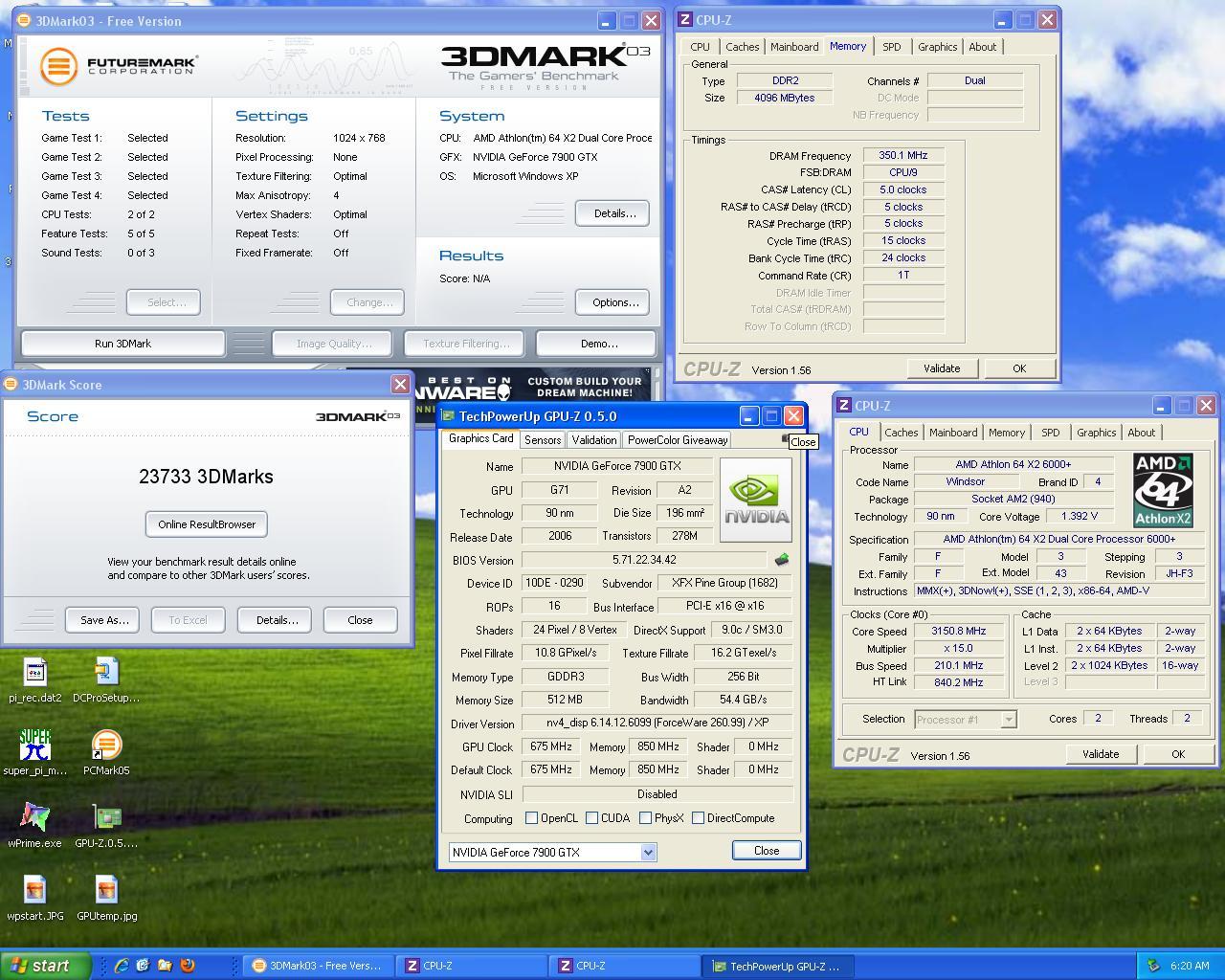Click the System Details button in 3DMark03

(614, 213)
